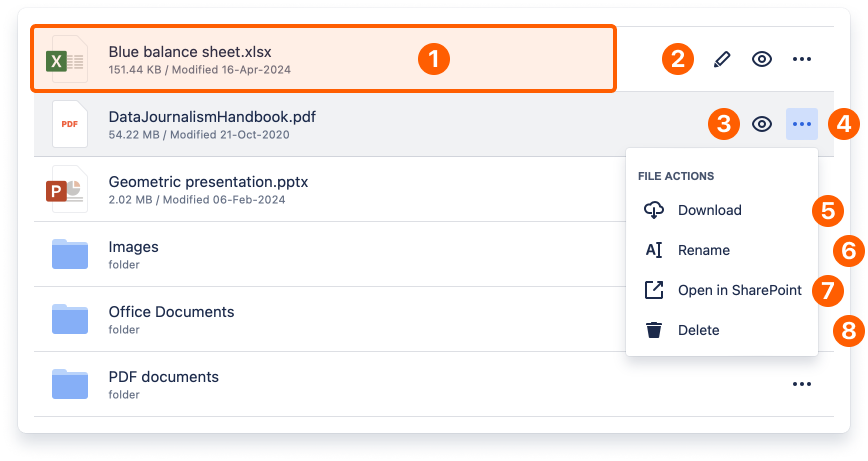Click the Office Documents folder icon
The image size is (868, 461).
(70, 319)
